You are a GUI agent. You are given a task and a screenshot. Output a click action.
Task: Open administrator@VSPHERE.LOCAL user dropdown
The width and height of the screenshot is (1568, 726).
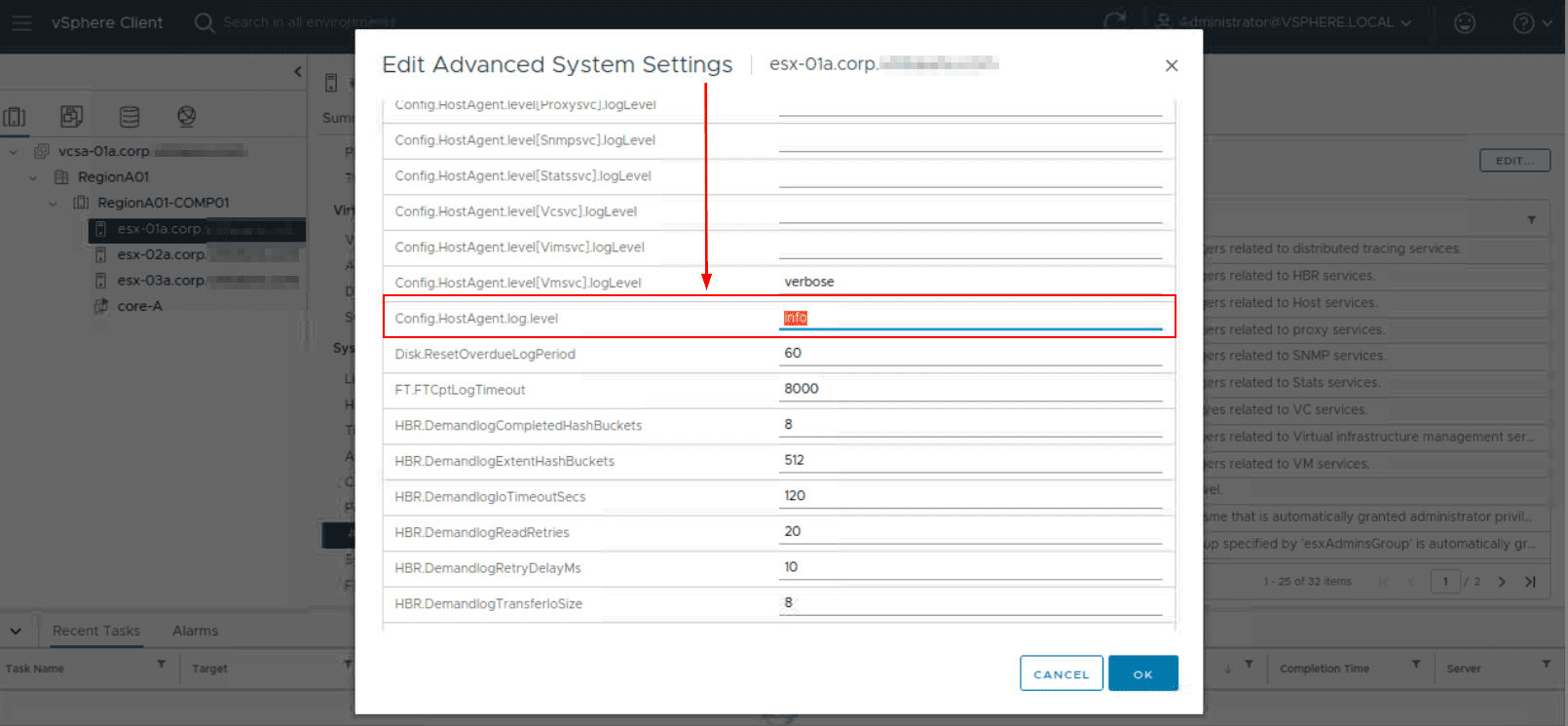point(1284,22)
